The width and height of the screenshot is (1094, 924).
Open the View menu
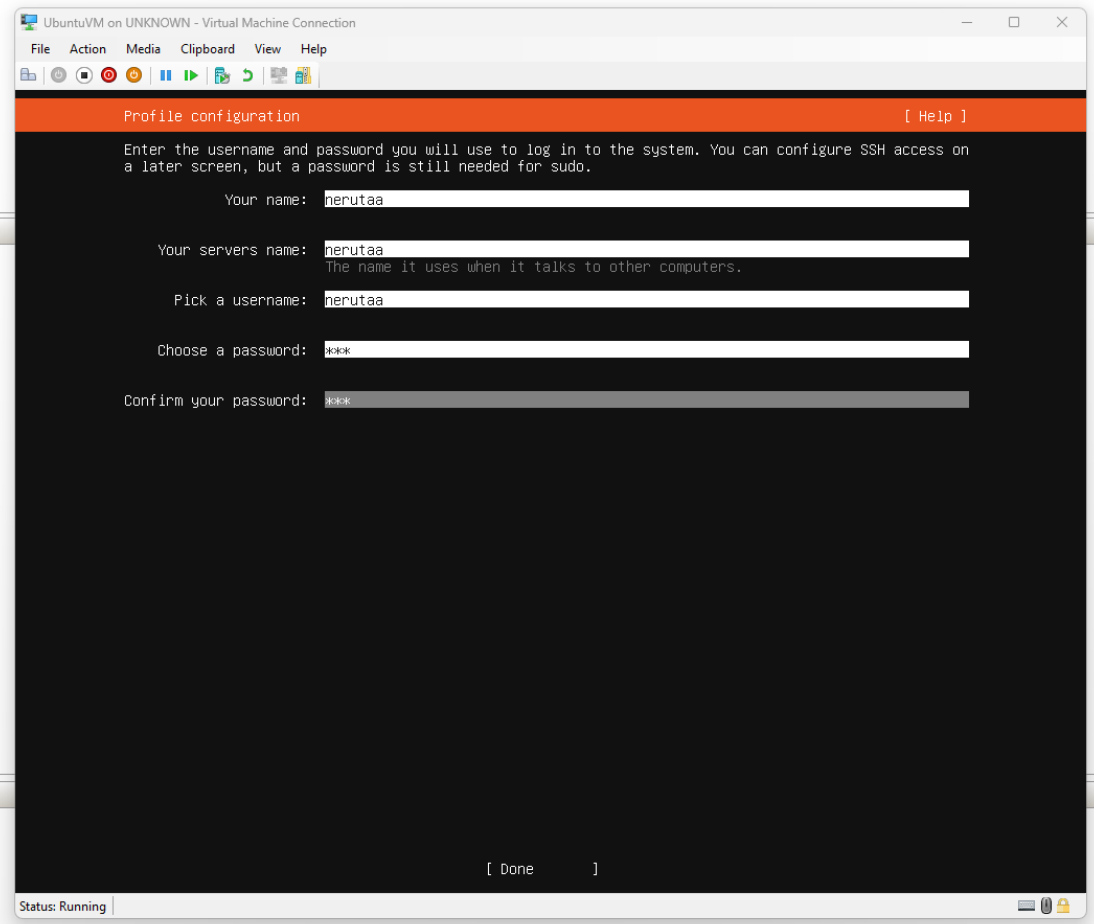267,49
